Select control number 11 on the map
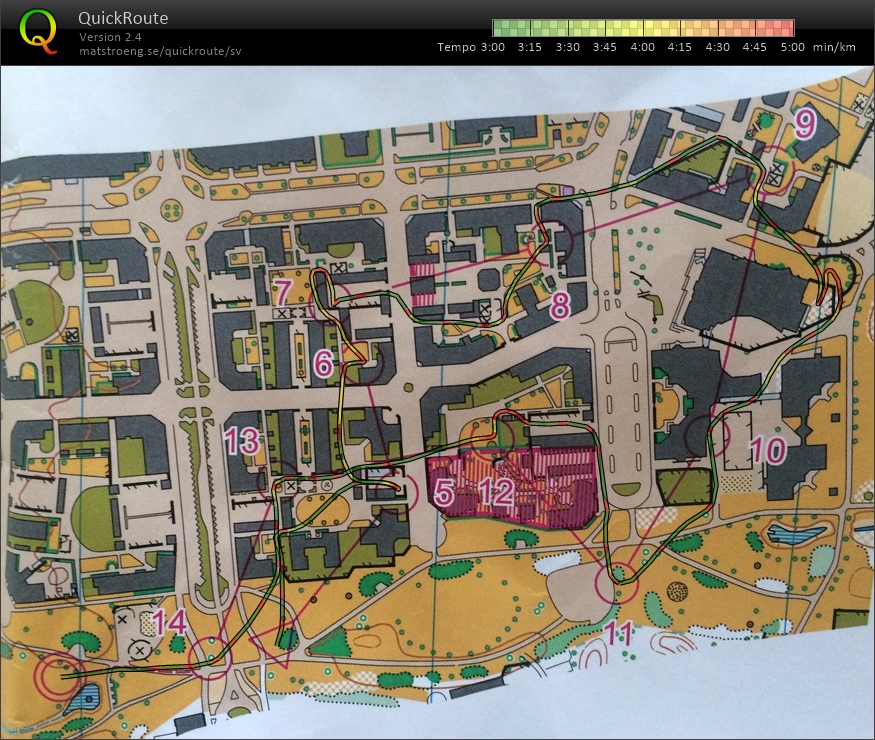 pos(619,634)
